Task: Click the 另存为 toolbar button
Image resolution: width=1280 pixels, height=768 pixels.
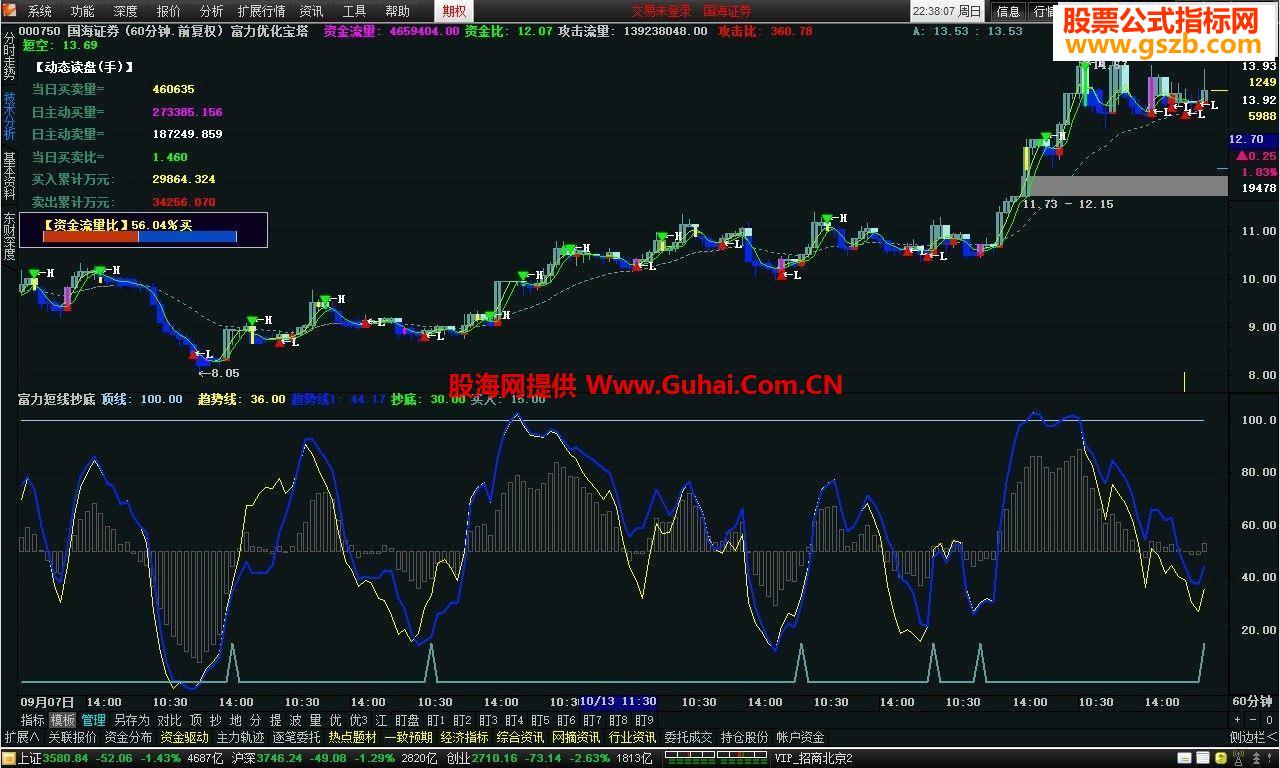Action: (x=131, y=720)
